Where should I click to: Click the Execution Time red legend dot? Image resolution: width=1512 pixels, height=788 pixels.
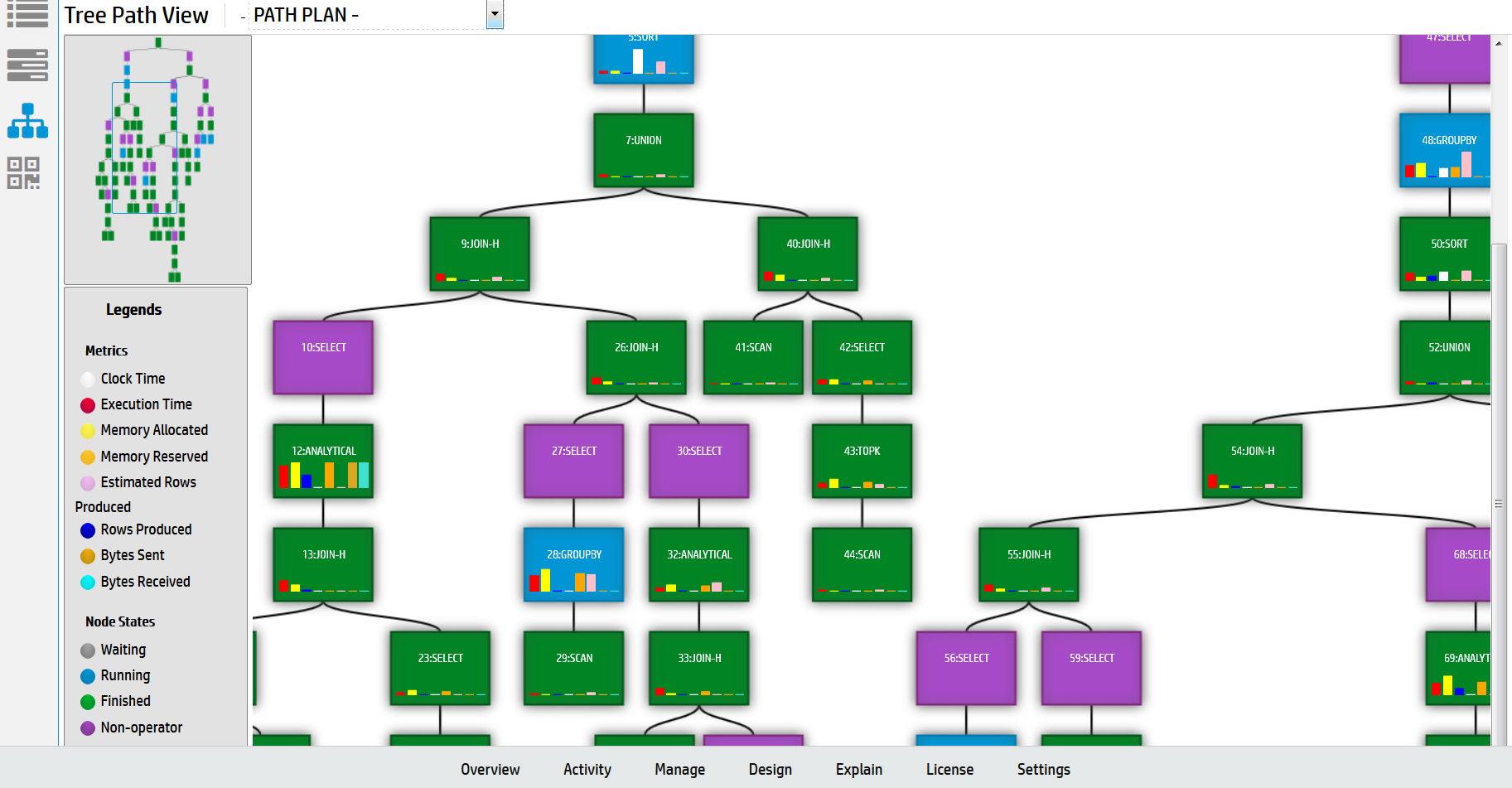88,405
